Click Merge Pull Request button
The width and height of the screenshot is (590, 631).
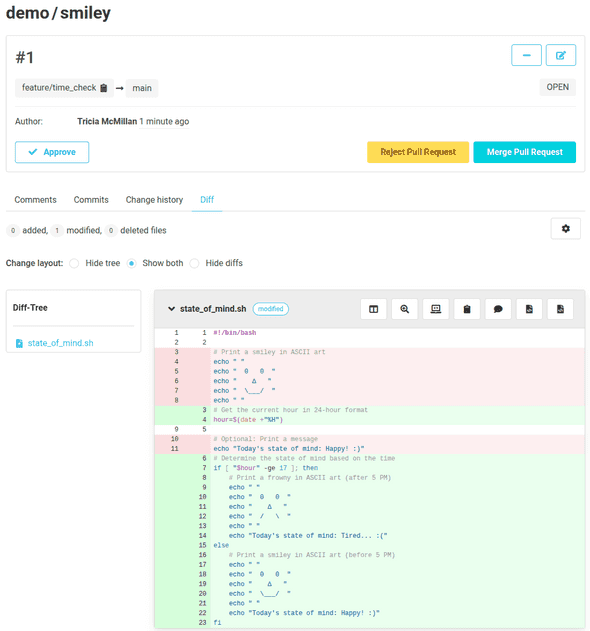[x=524, y=152]
